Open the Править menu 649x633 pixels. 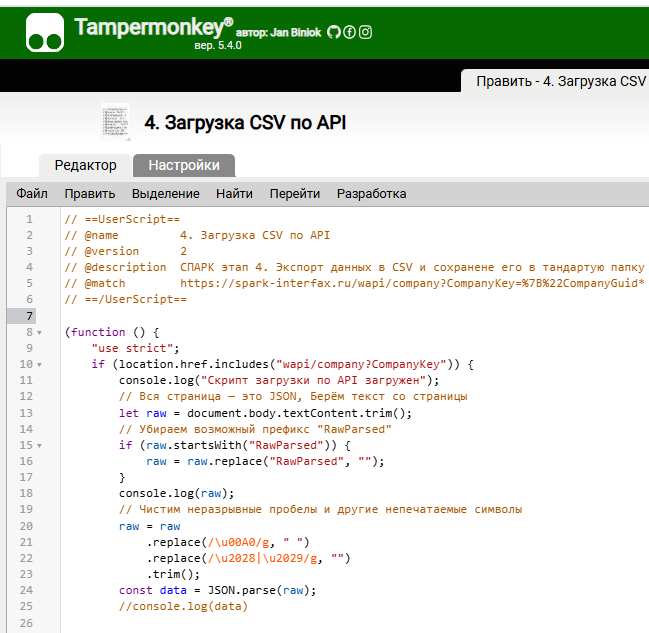tap(90, 194)
